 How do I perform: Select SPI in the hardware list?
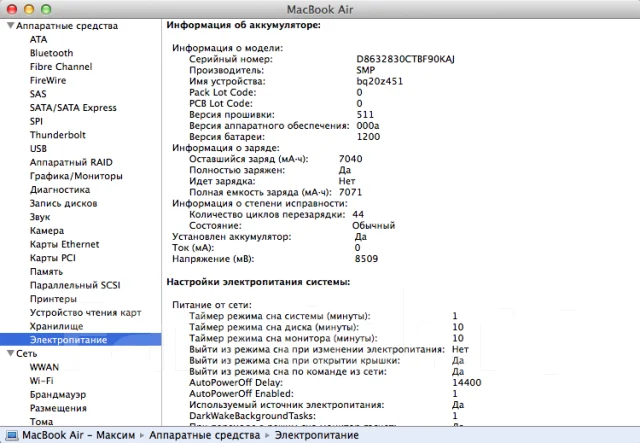pyautogui.click(x=36, y=121)
